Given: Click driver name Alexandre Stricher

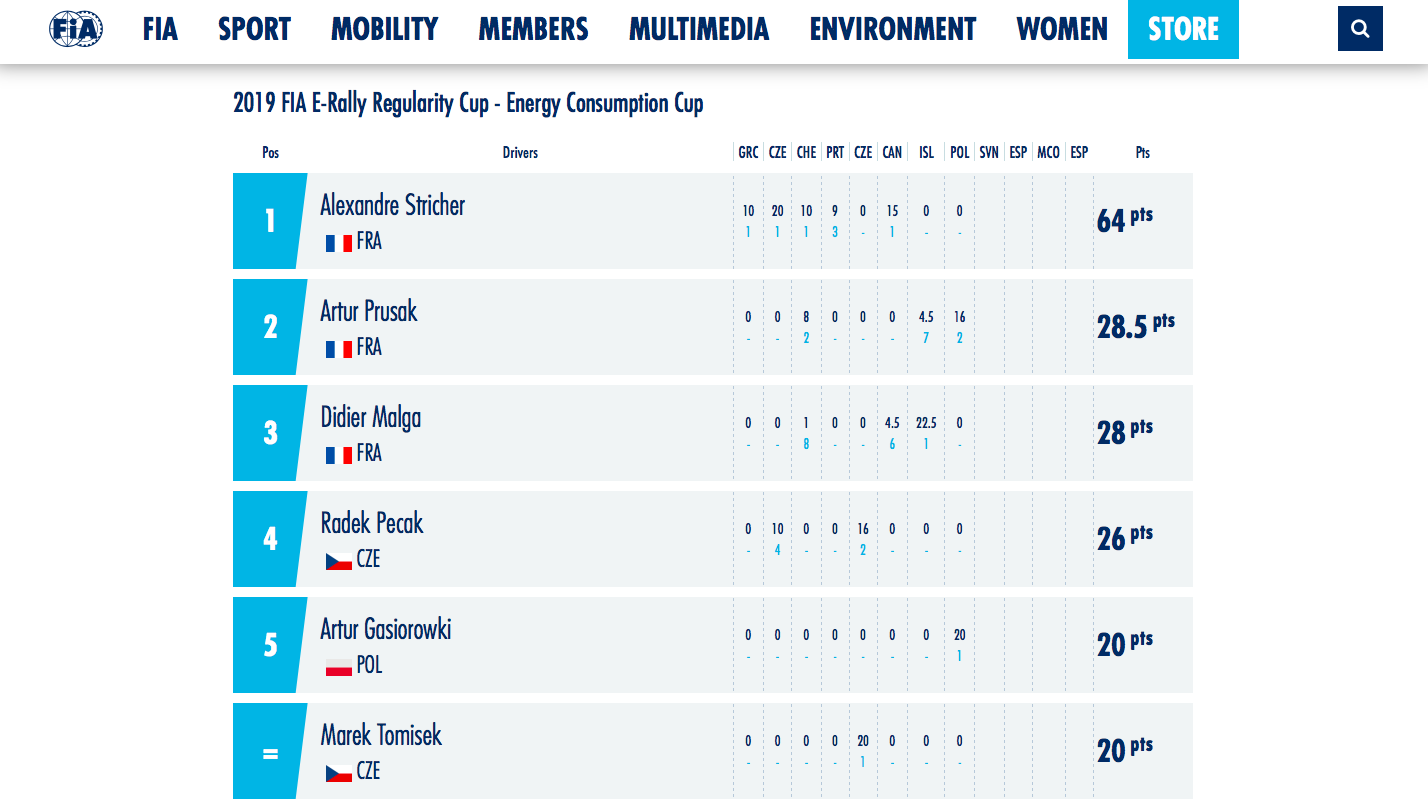Looking at the screenshot, I should tap(392, 205).
